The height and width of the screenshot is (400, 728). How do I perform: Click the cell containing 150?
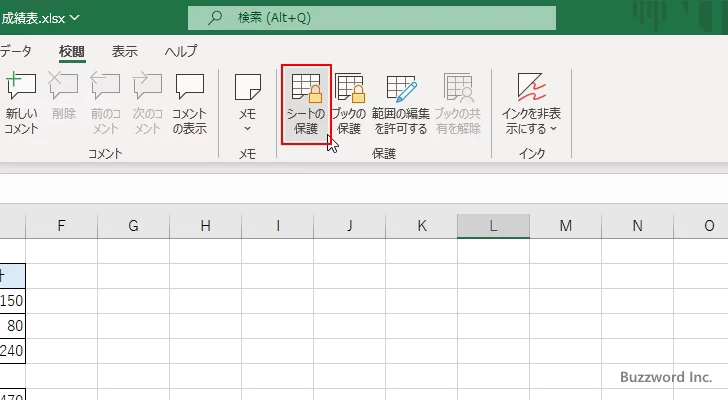click(12, 301)
